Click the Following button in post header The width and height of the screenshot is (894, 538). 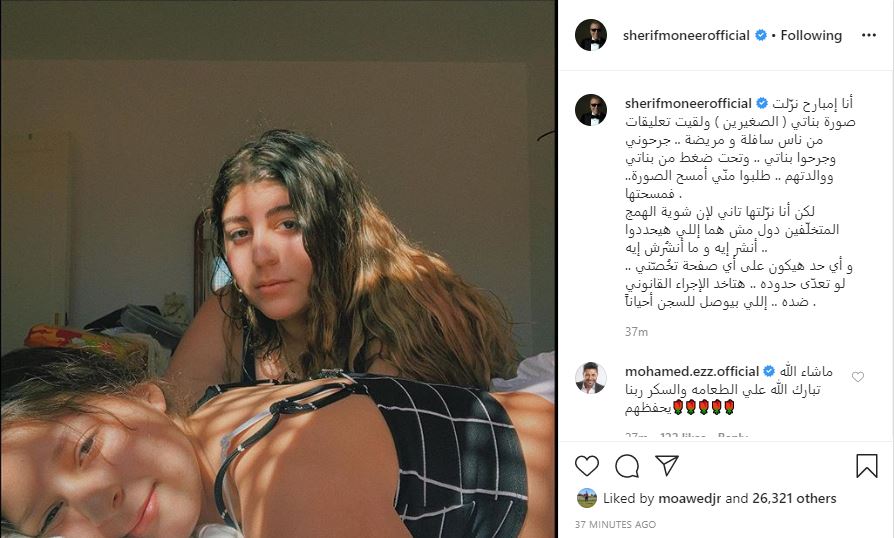tap(811, 35)
